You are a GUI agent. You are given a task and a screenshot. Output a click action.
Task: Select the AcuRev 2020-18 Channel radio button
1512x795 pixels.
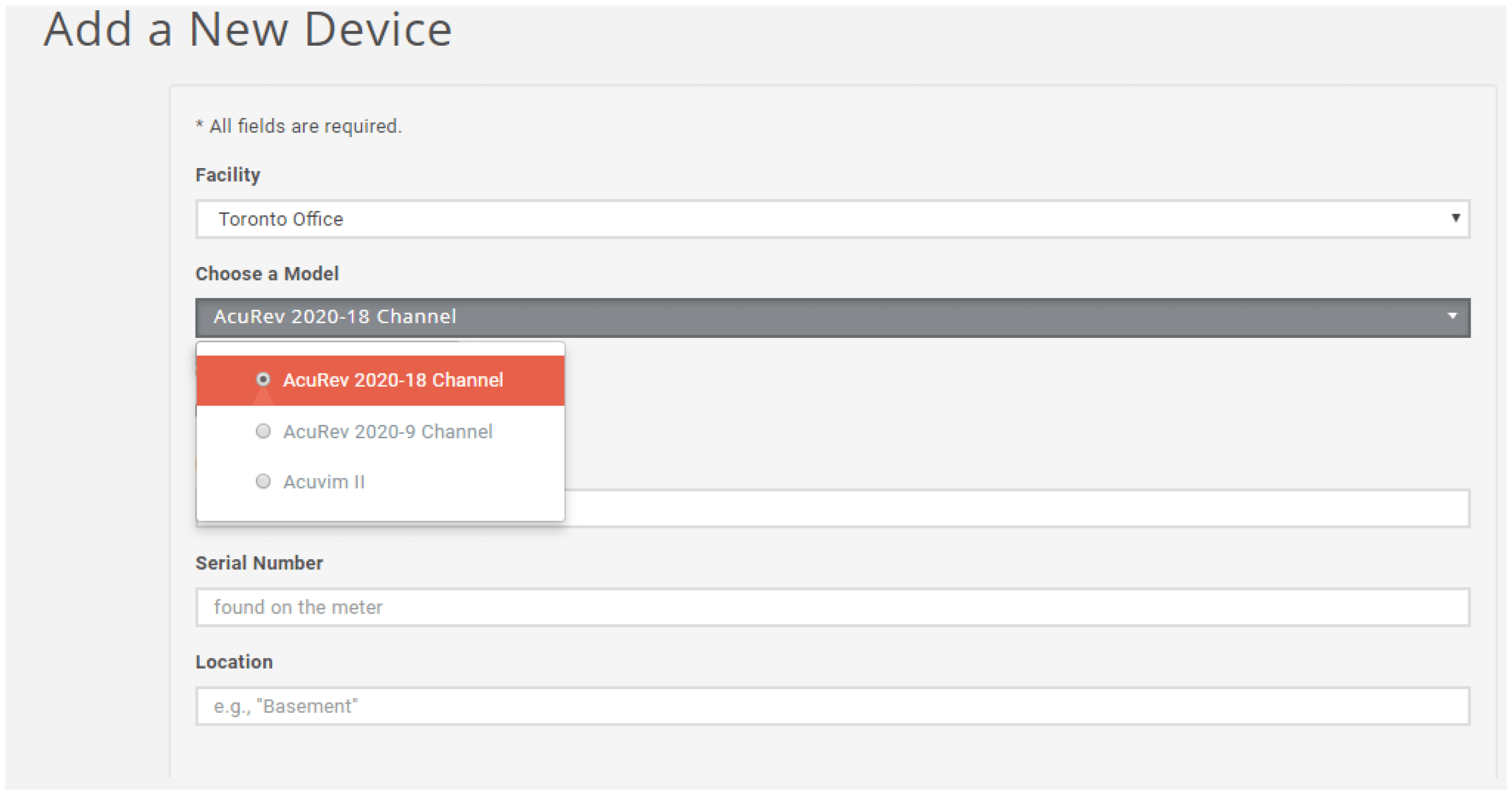click(x=263, y=380)
